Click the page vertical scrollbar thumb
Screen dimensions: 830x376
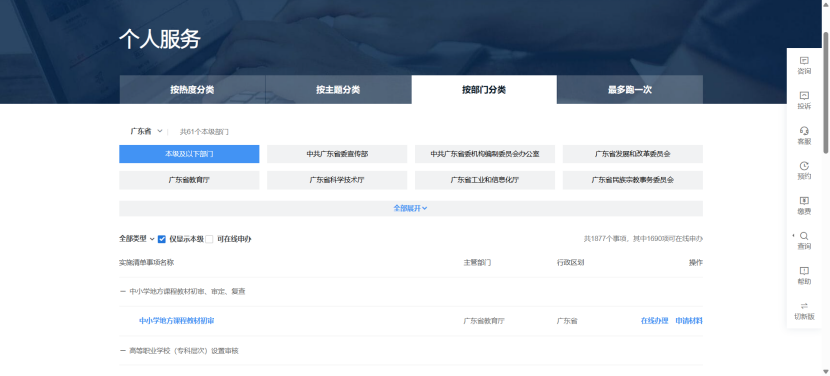(x=826, y=93)
